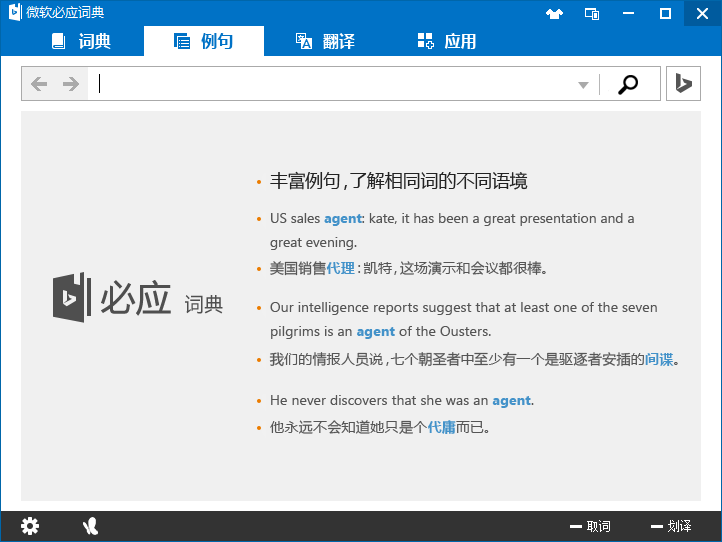
Task: Toggle the 取词 word capture option
Action: click(x=590, y=526)
